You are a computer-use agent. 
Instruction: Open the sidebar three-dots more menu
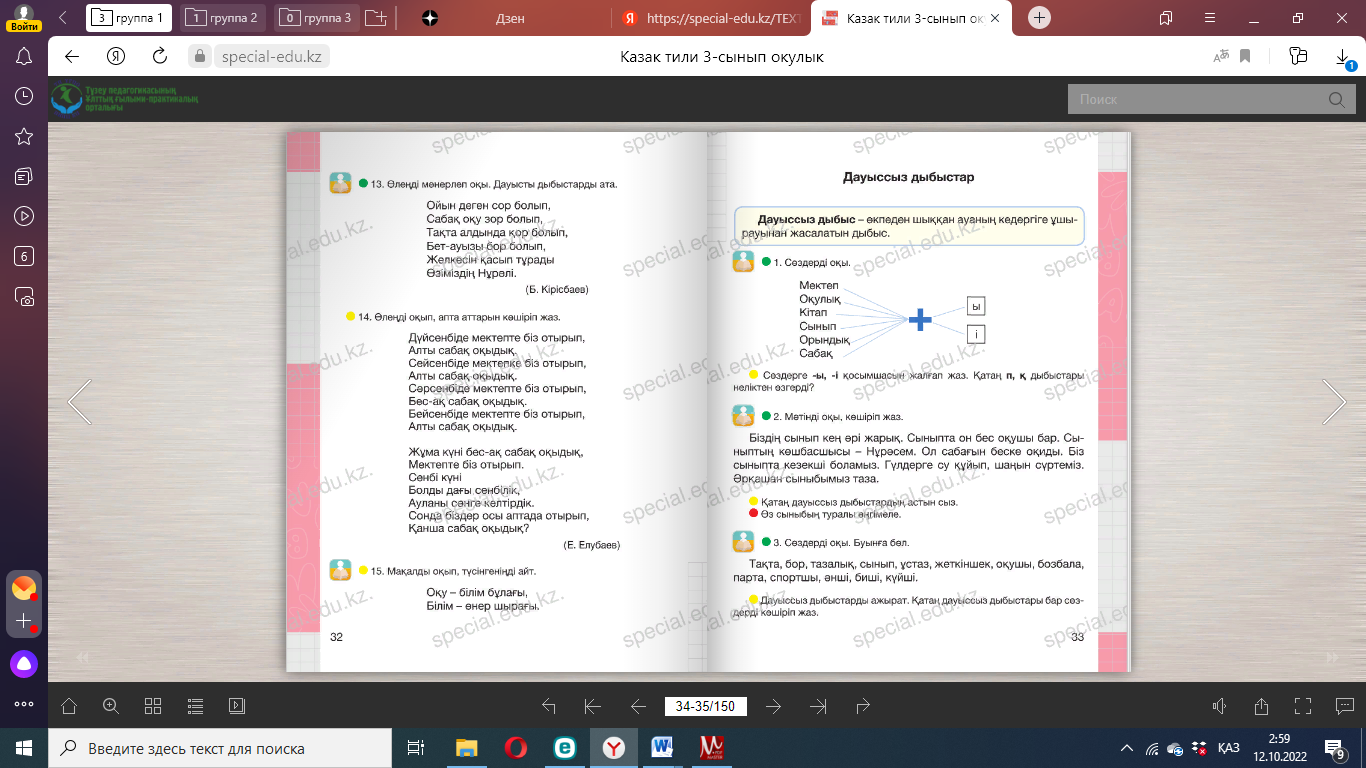[x=24, y=703]
